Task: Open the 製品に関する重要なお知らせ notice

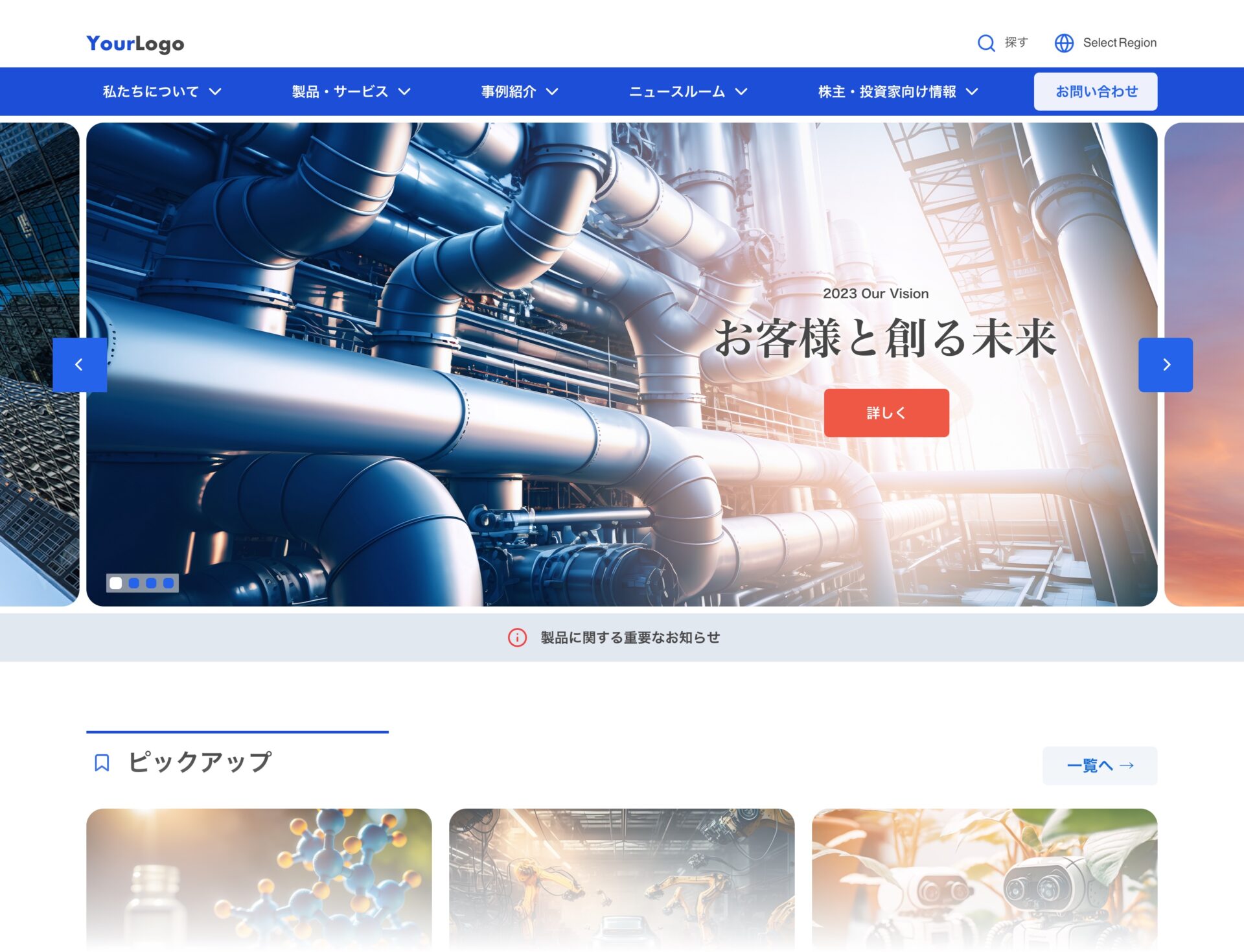Action: pyautogui.click(x=630, y=638)
